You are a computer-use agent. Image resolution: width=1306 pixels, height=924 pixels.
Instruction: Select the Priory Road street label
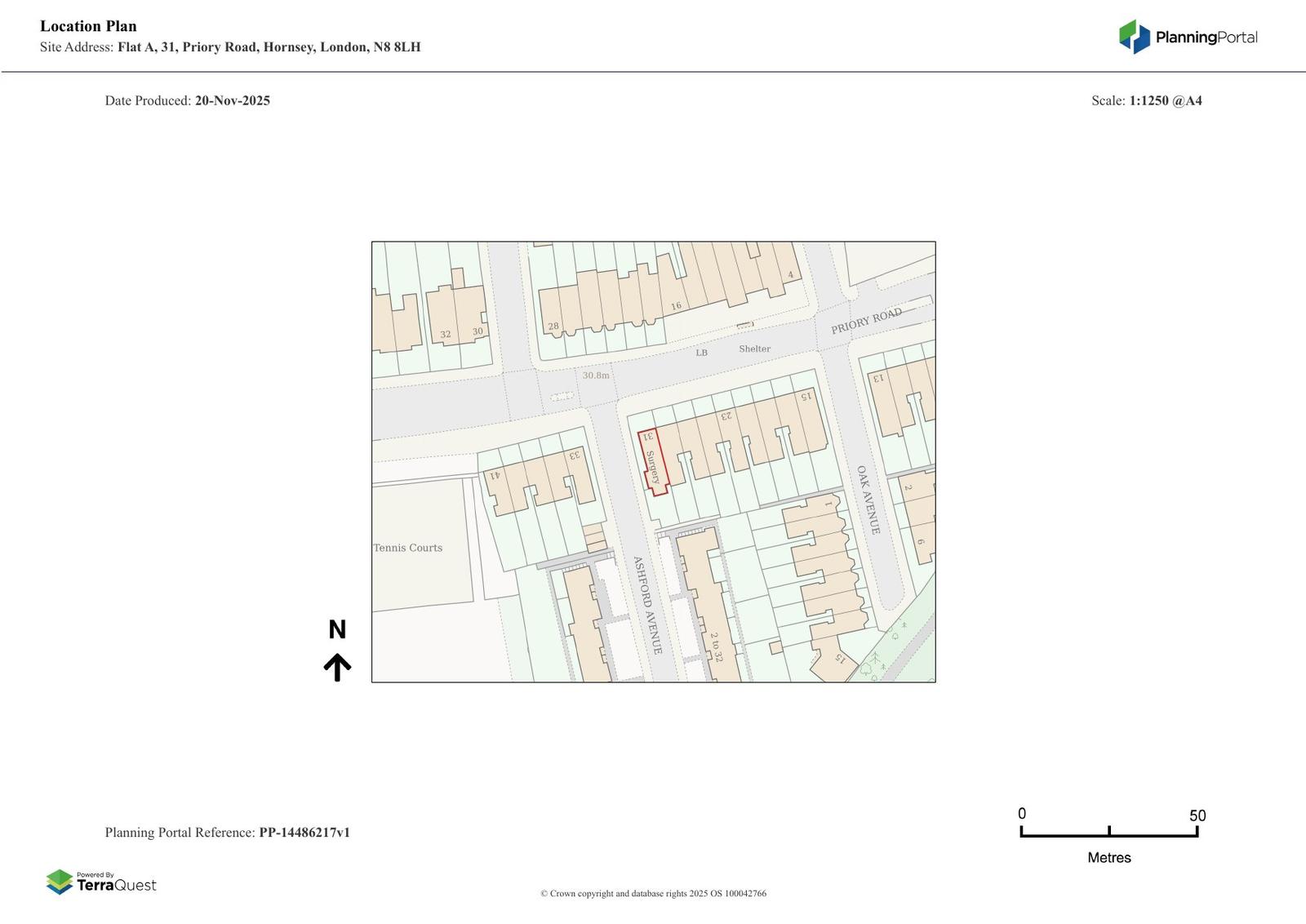[866, 321]
